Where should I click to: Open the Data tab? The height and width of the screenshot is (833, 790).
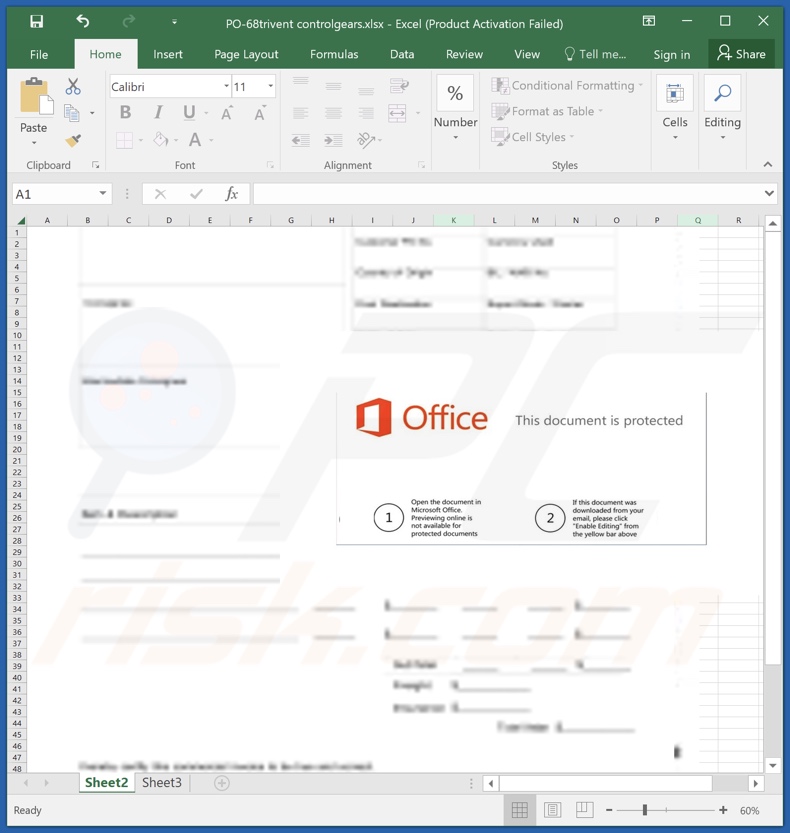coord(402,54)
